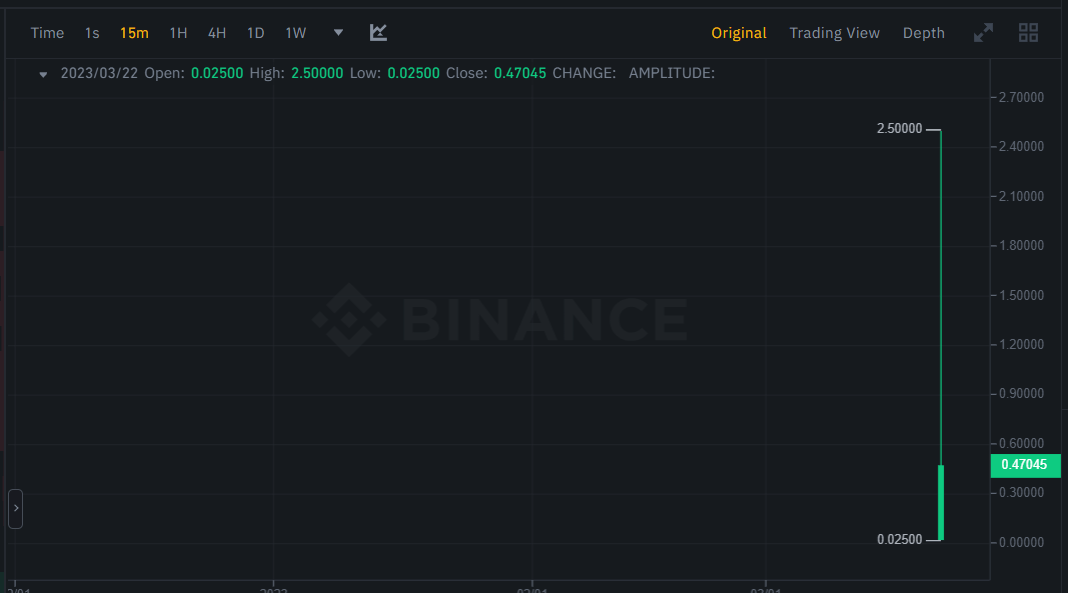Open the technical indicators chart icon

coord(378,33)
